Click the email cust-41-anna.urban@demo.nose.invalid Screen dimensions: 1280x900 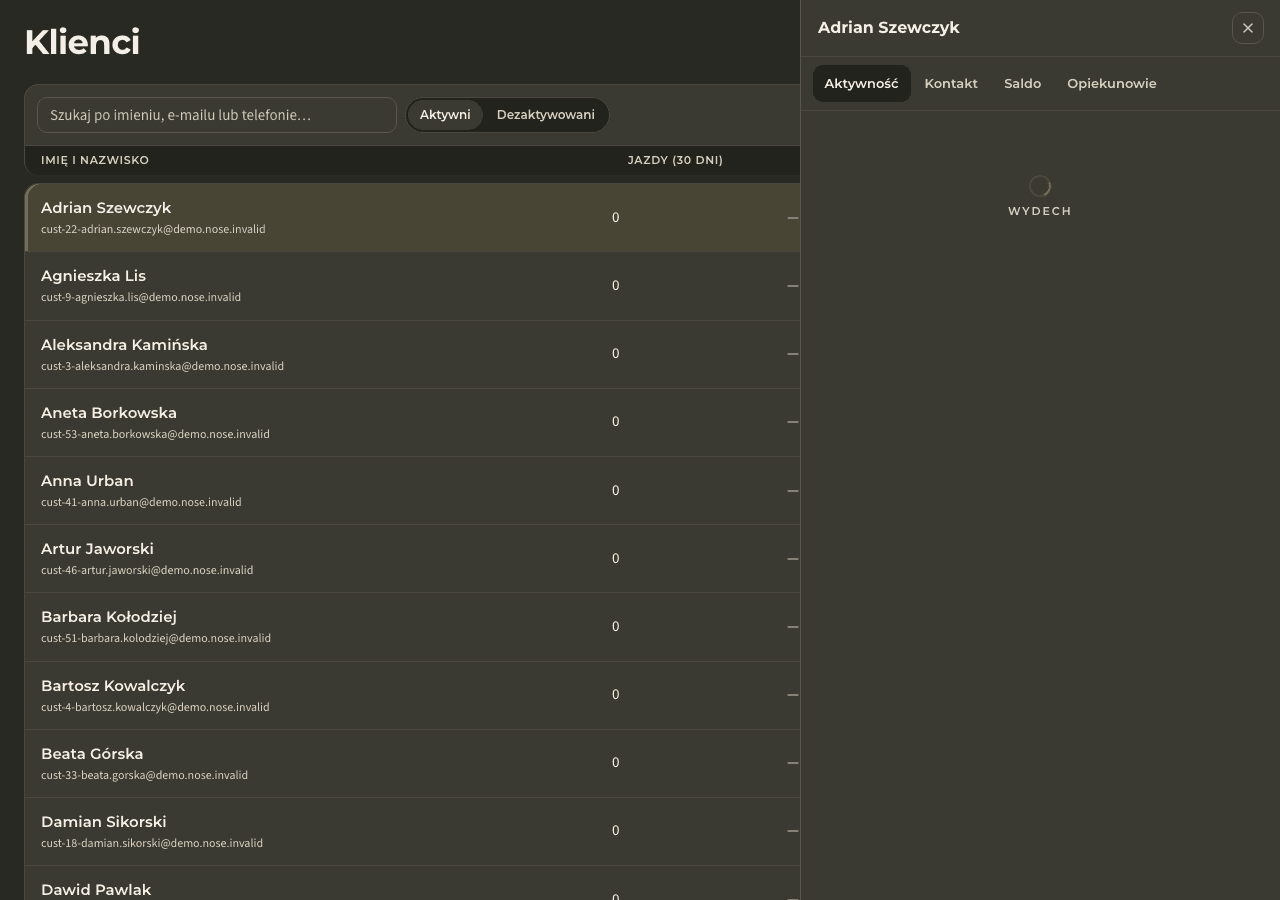click(x=141, y=502)
